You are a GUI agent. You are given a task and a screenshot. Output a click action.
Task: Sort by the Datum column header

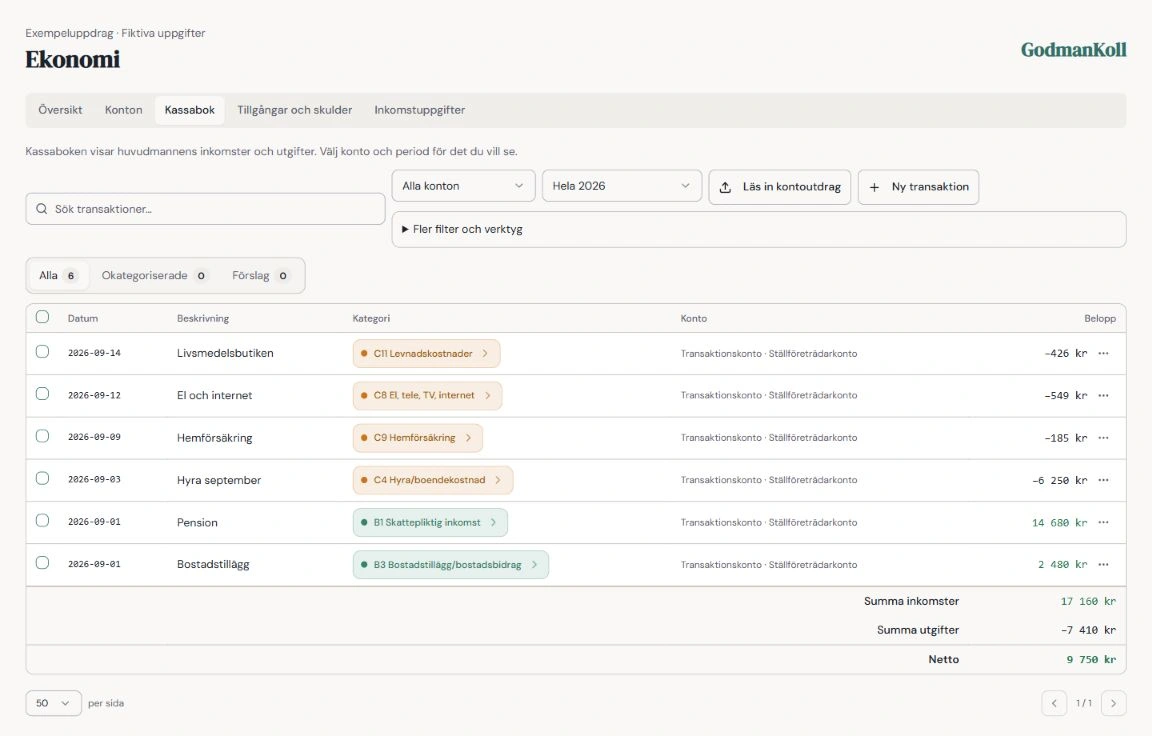(83, 318)
